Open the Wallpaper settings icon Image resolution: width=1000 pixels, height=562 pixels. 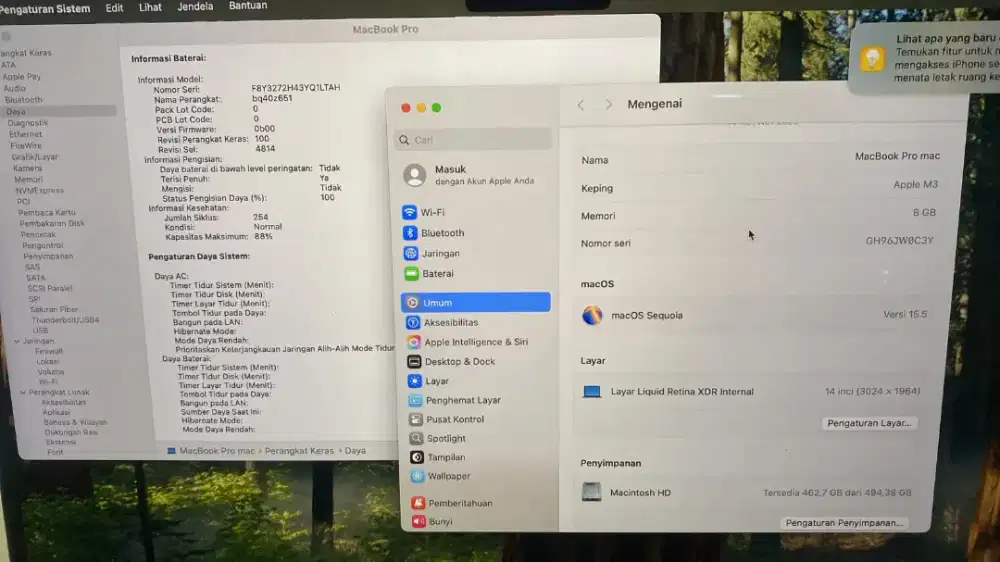(x=417, y=476)
